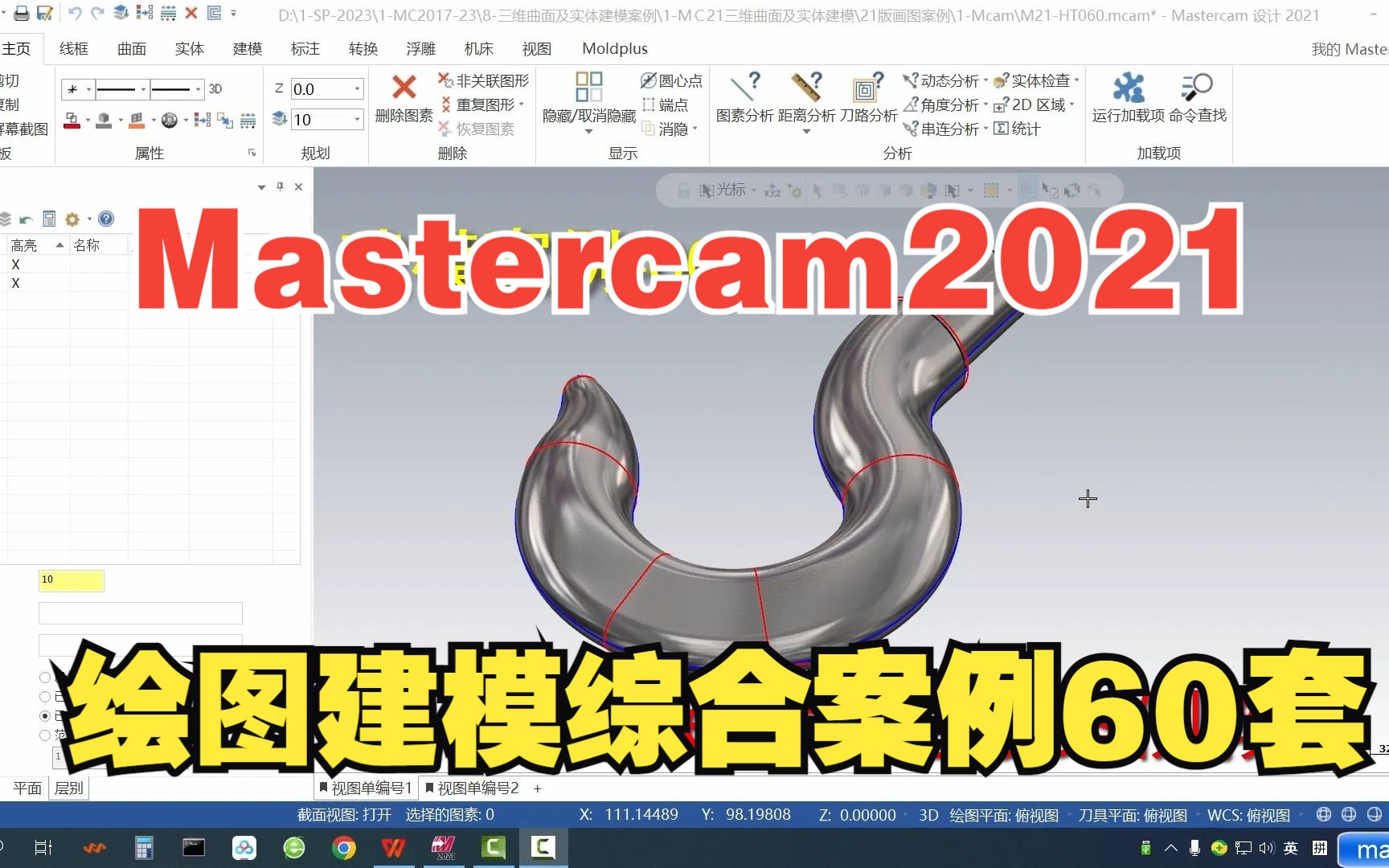Viewport: 1389px width, 868px height.
Task: Switch to 视图单编号2 viewsheet tab
Action: coord(472,788)
